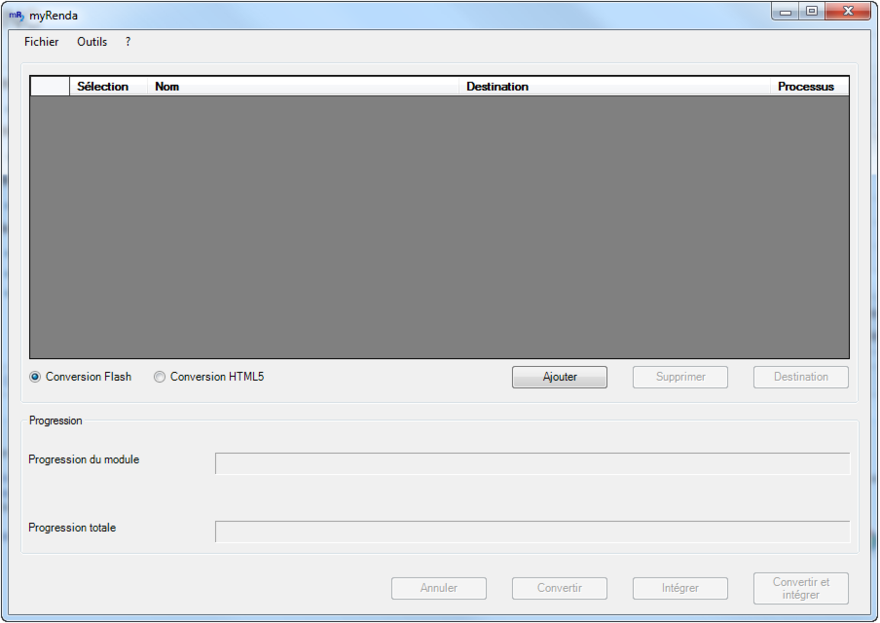
Task: Click the Destination button beside Supprimer
Action: (801, 377)
